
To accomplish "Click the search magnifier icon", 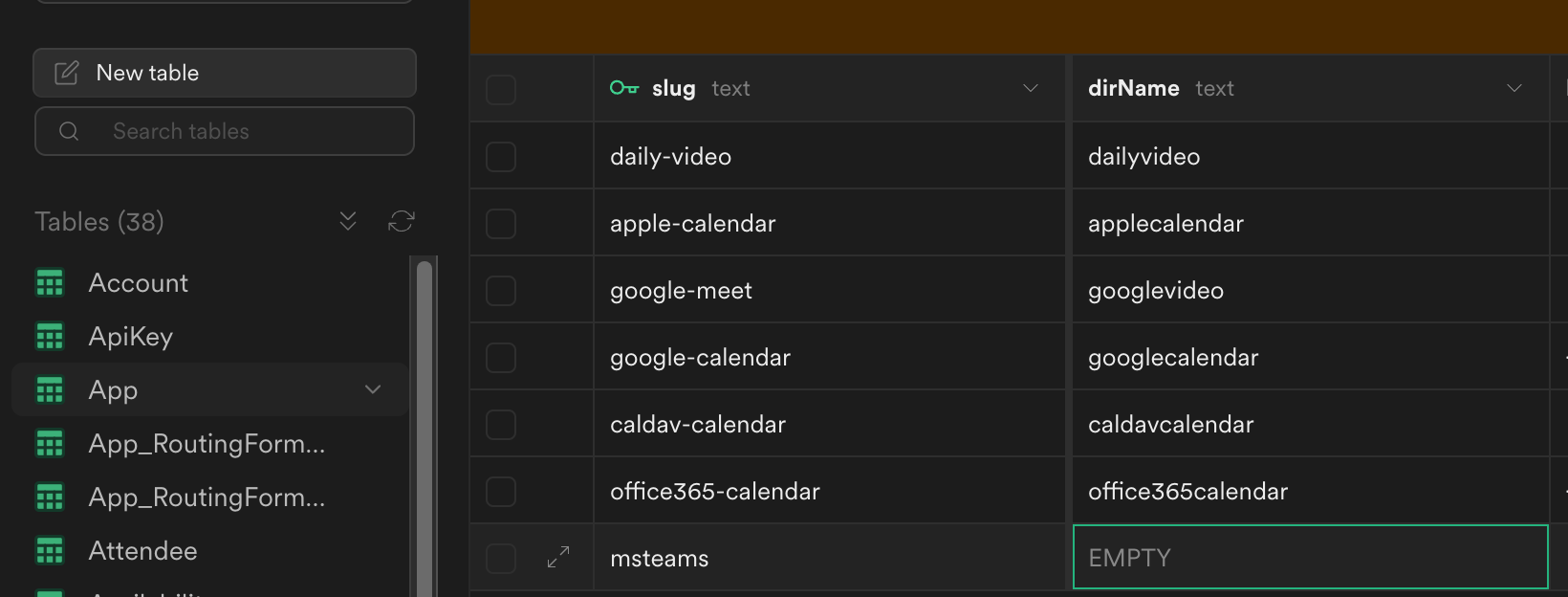I will tap(69, 131).
